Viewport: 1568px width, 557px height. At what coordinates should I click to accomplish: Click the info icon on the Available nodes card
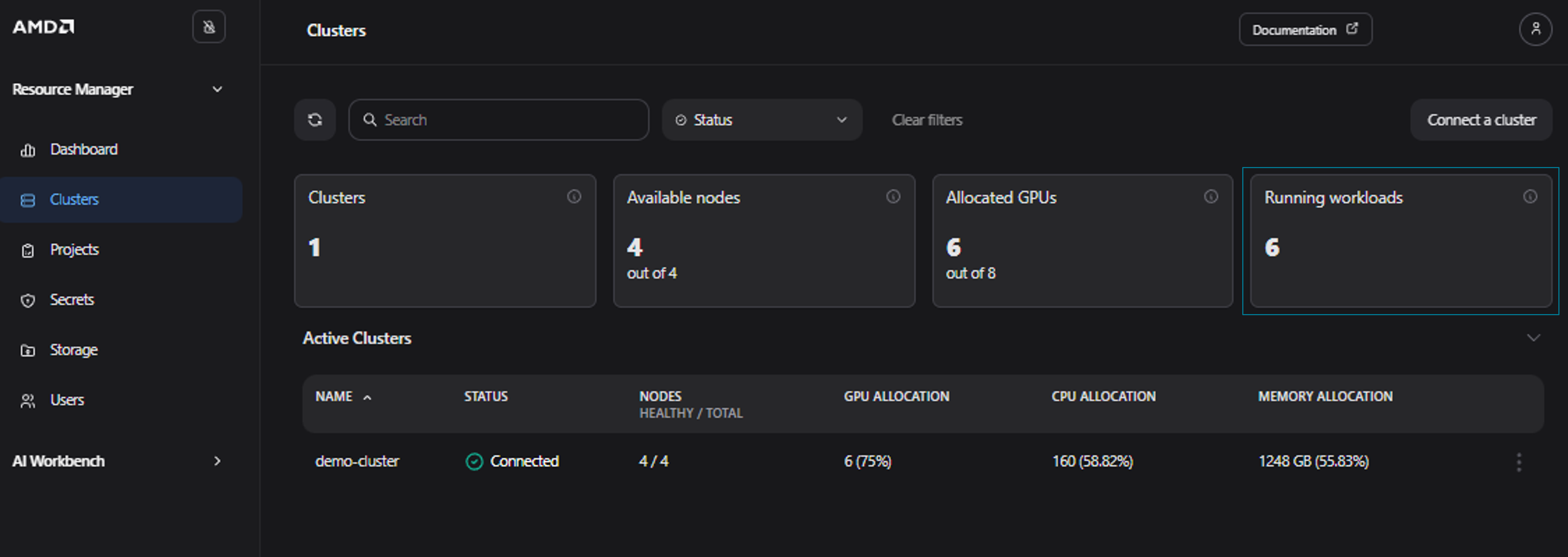click(892, 196)
